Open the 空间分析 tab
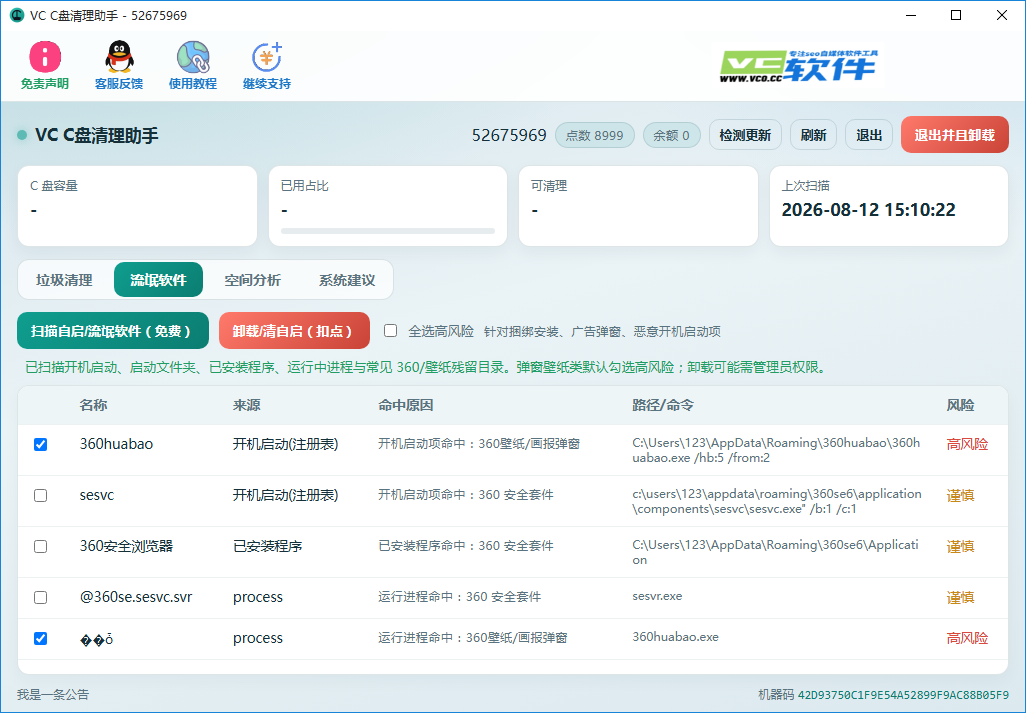The height and width of the screenshot is (713, 1026). coord(253,280)
